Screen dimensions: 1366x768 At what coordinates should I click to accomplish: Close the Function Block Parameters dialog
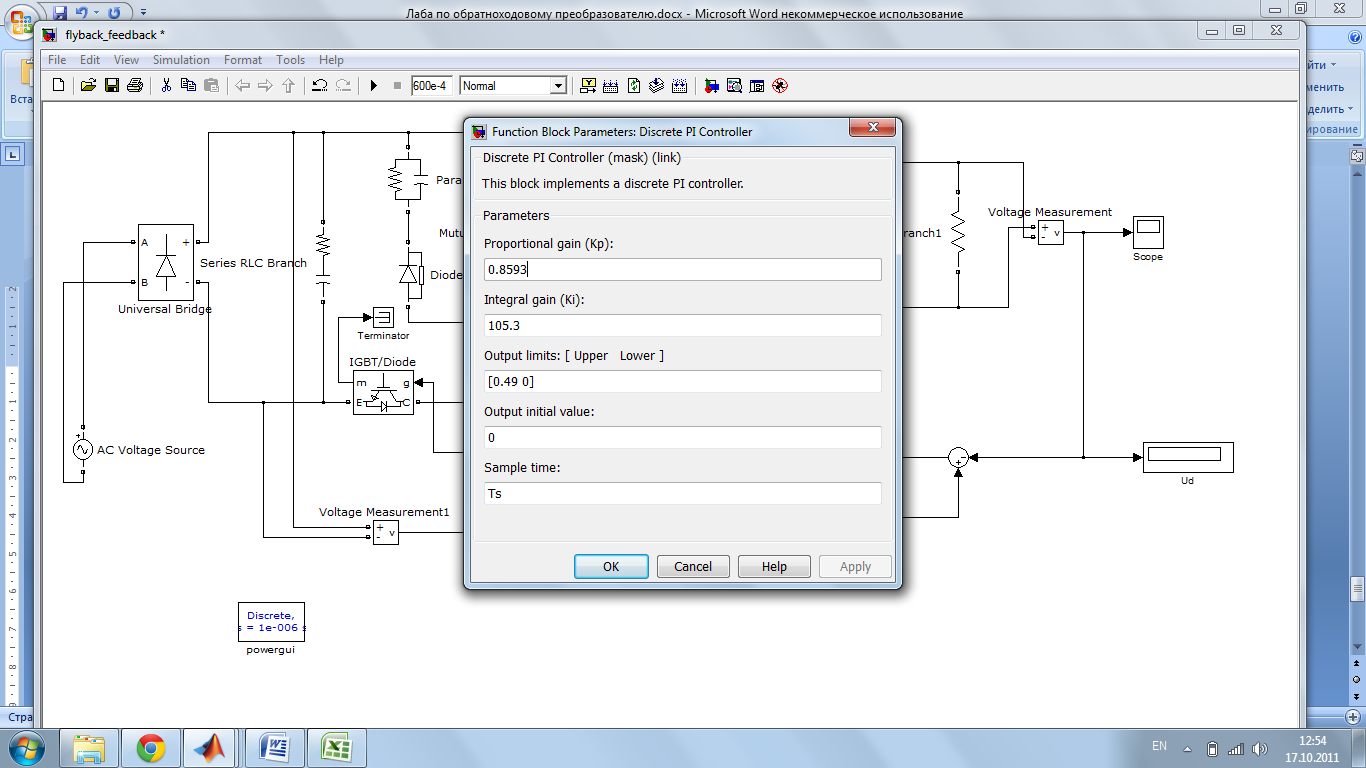click(x=872, y=128)
